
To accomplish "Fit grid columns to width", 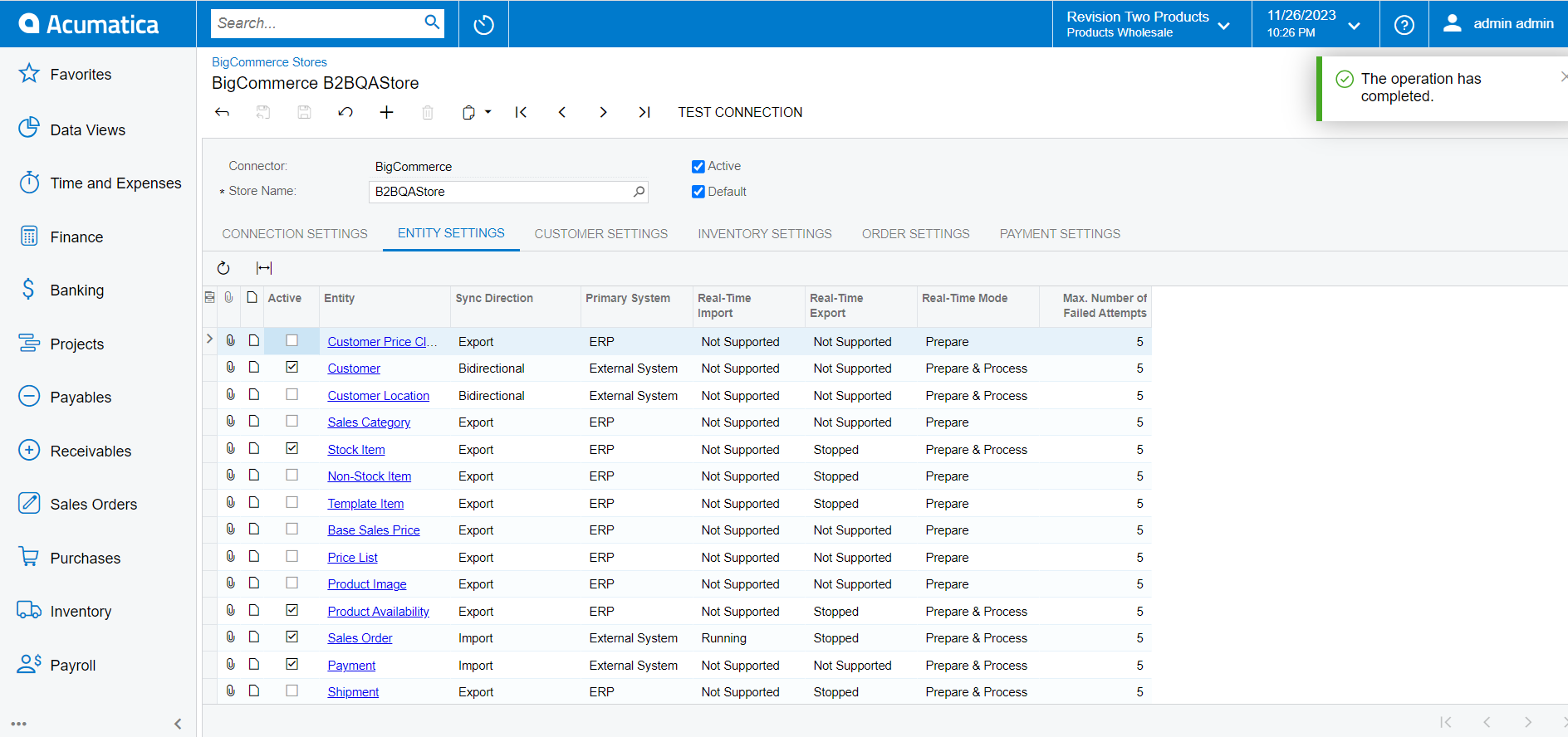I will pos(264,268).
